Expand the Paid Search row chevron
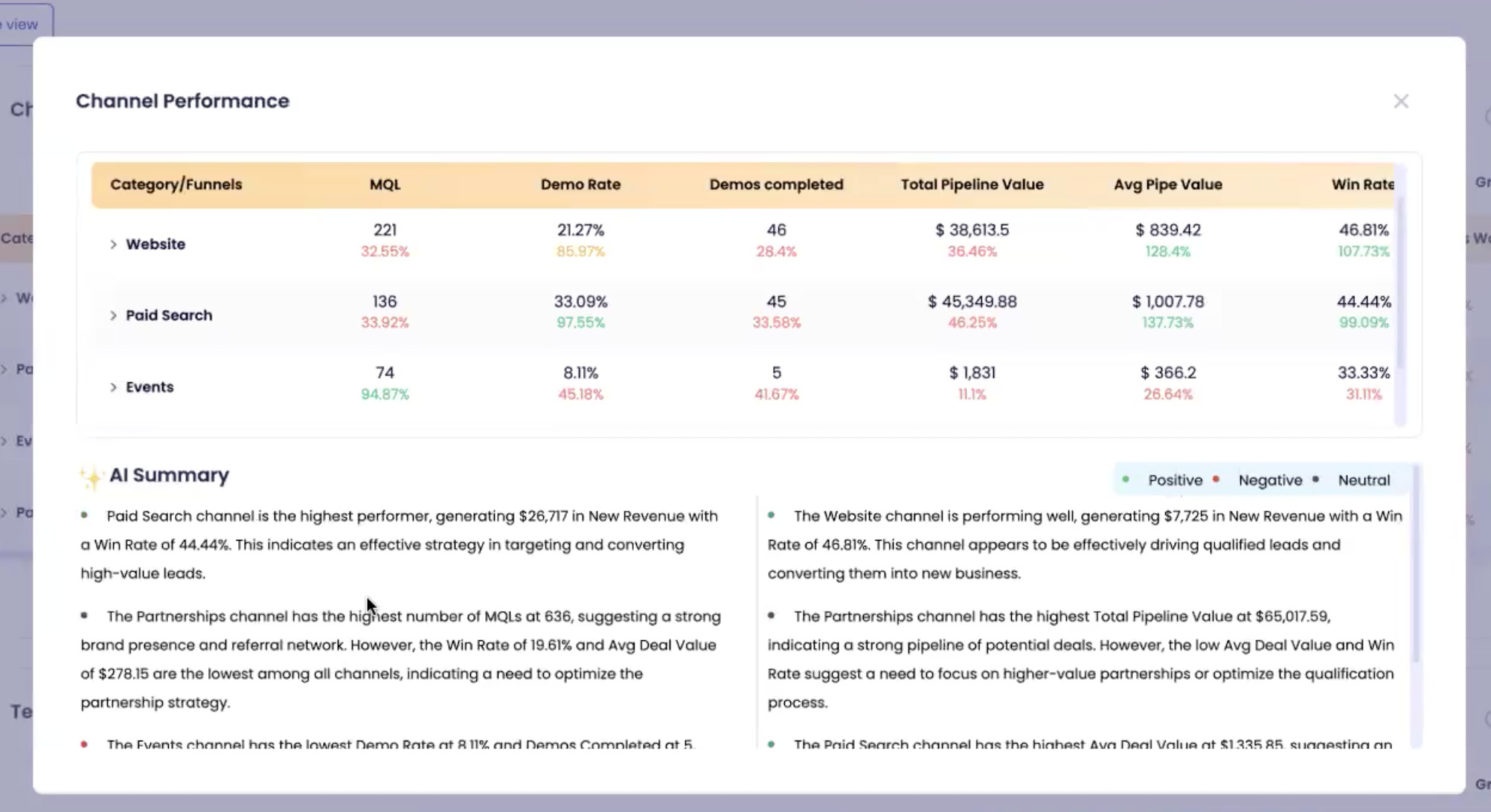The height and width of the screenshot is (812, 1491). (113, 315)
